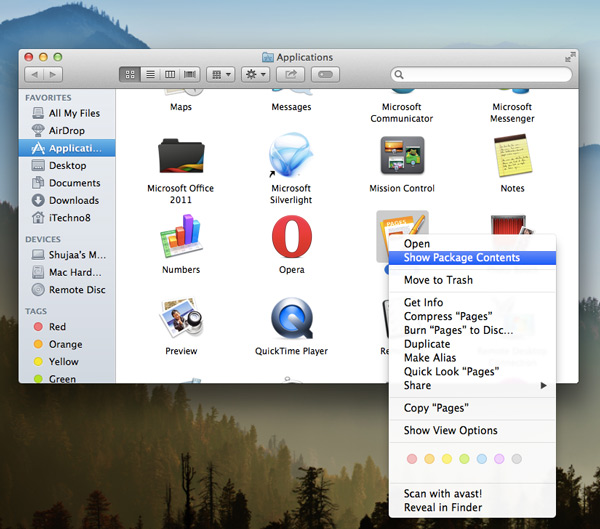The height and width of the screenshot is (529, 600).
Task: Select the Preview app icon
Action: 181,318
